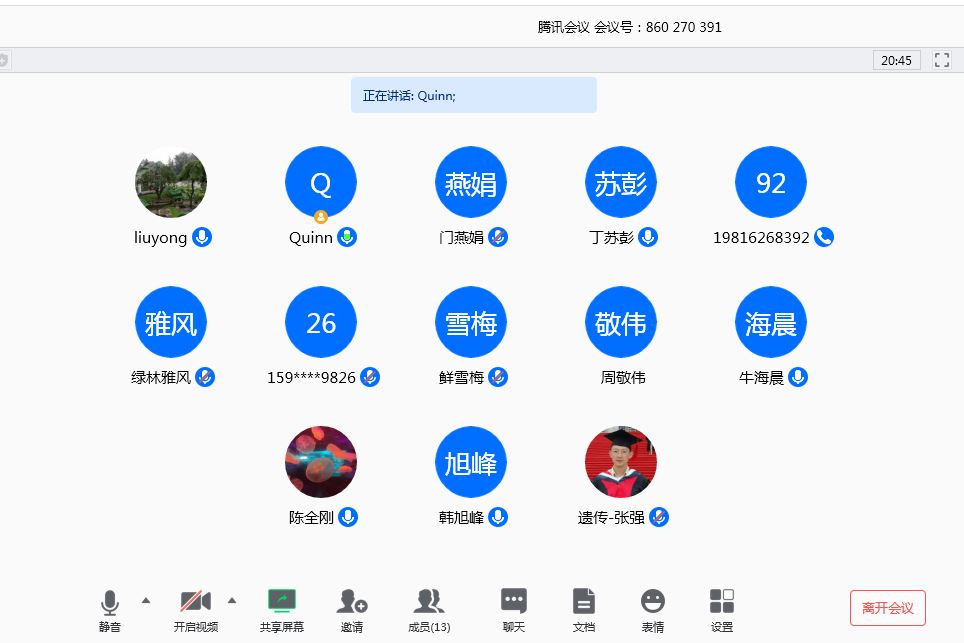Screen dimensions: 964x643
Task: Click the name label Quinn
Action: click(x=310, y=237)
